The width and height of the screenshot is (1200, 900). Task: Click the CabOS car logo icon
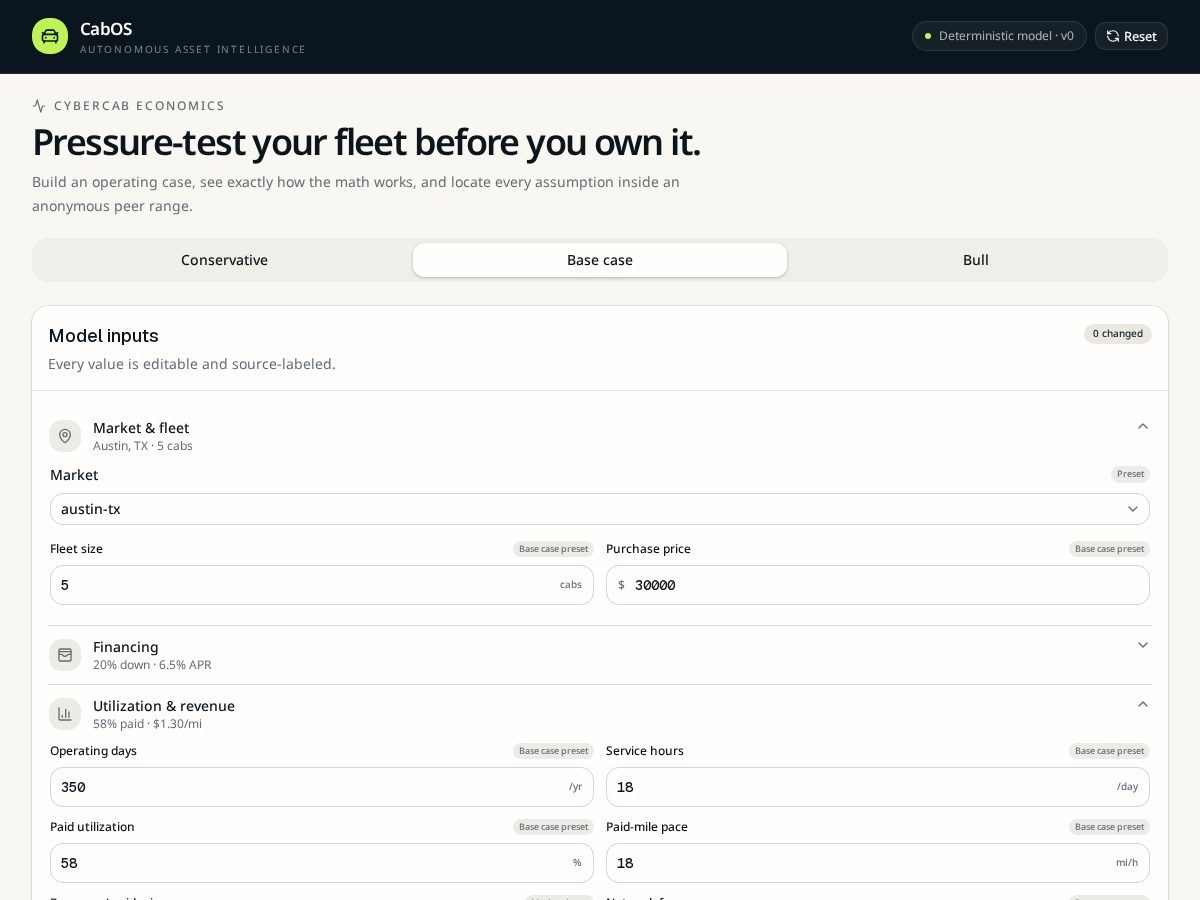click(50, 36)
